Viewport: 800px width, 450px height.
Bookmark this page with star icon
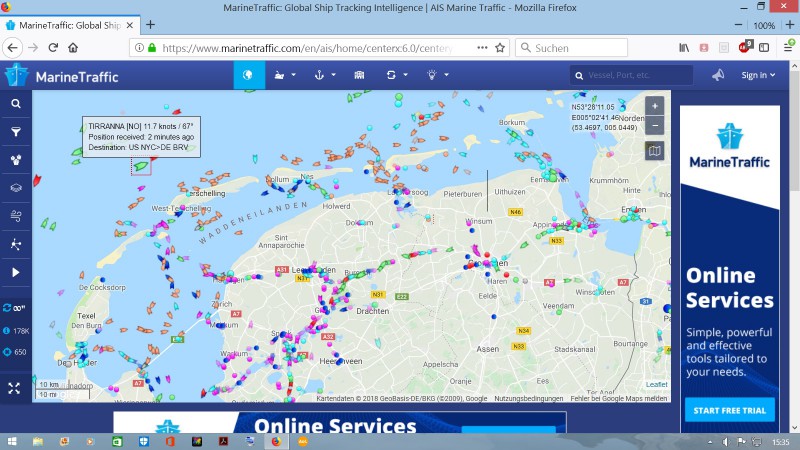[500, 47]
